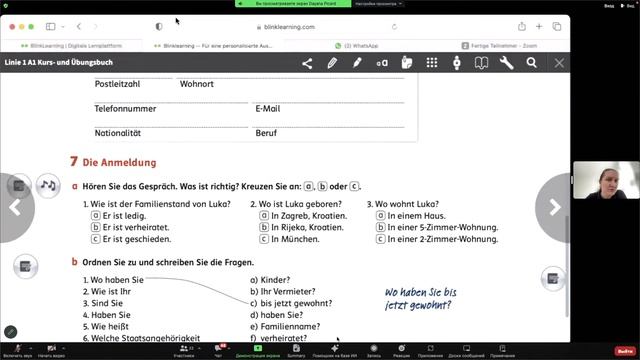
Task: Expand participants options arrow
Action: [x=199, y=348]
